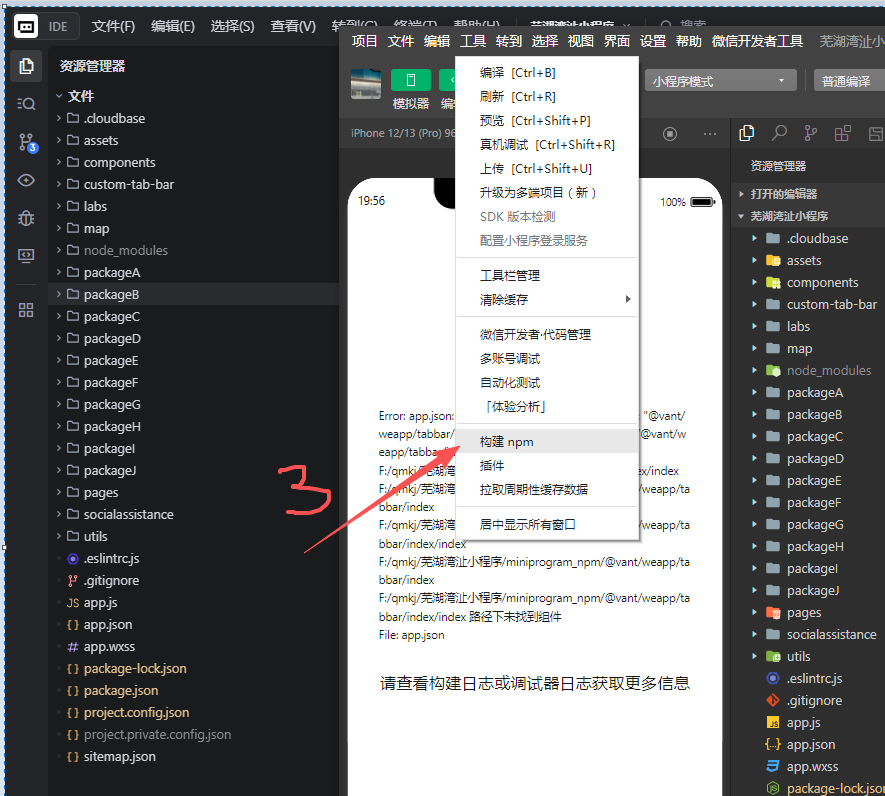
Task: Click the 普通编译 compile mode button
Action: 845,81
